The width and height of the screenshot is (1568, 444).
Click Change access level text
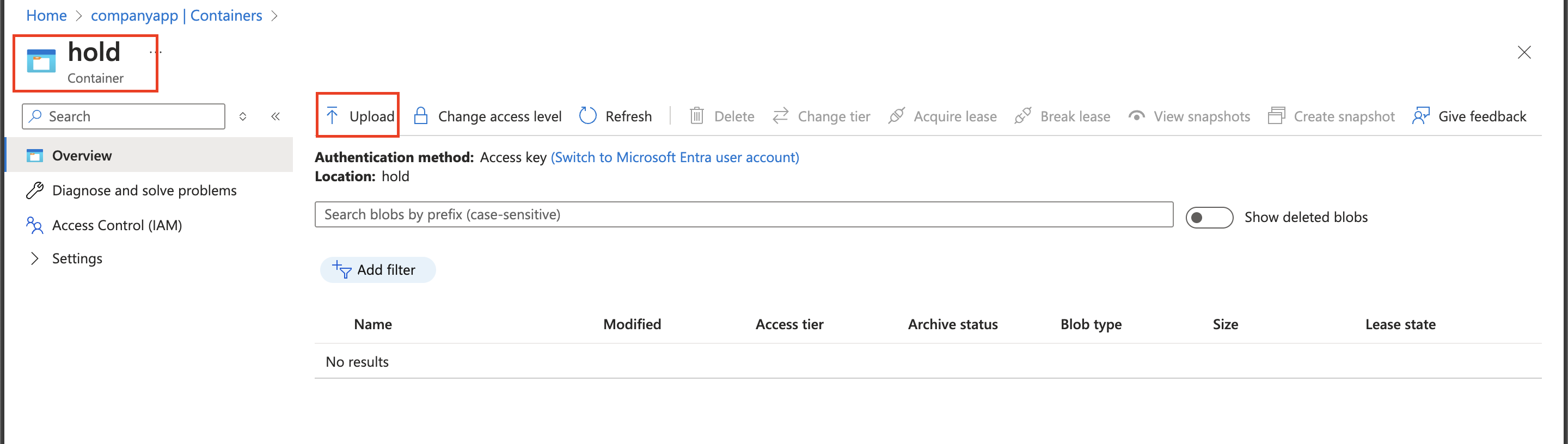coord(500,116)
